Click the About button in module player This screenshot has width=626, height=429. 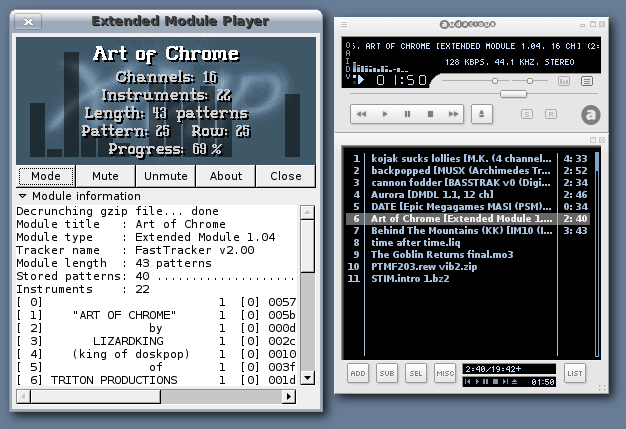pyautogui.click(x=225, y=176)
